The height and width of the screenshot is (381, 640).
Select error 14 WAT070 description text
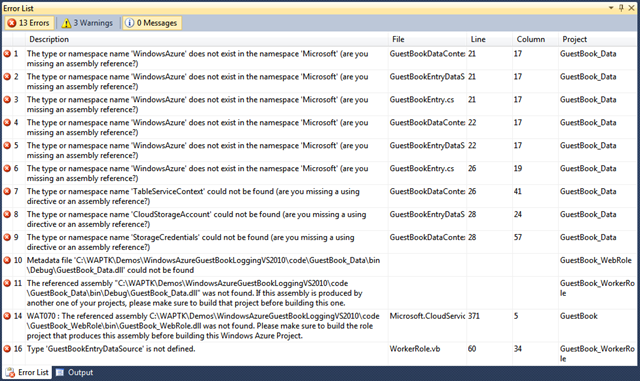(203, 326)
